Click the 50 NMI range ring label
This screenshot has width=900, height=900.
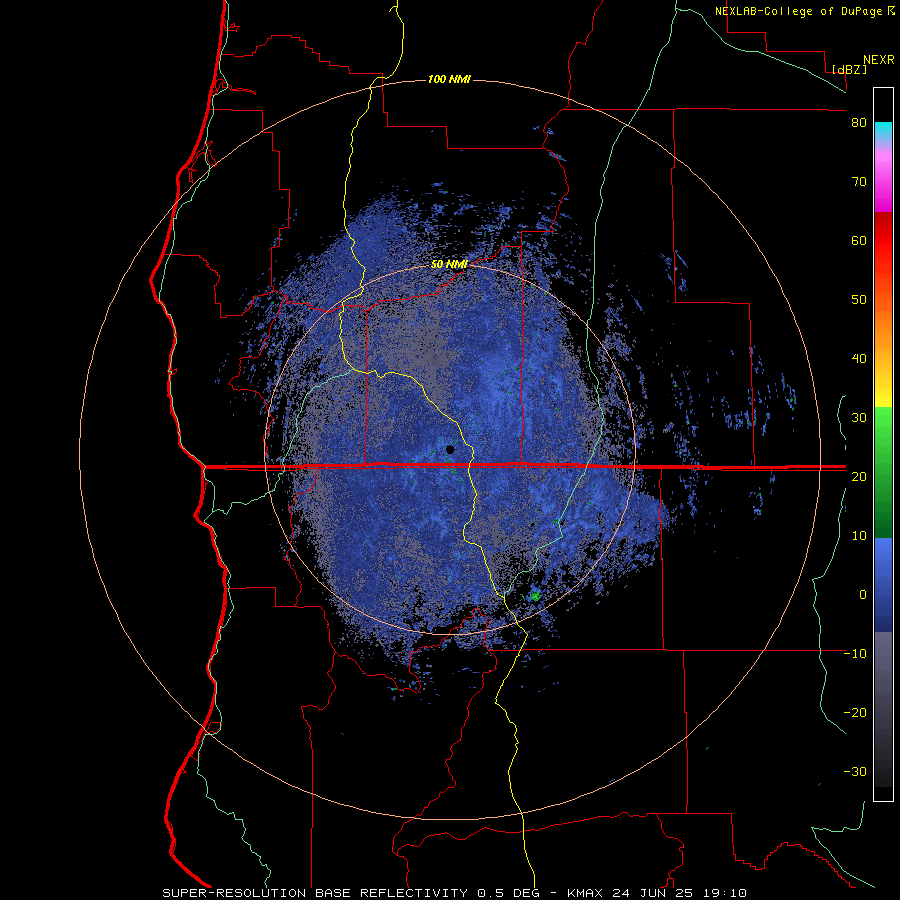coord(449,264)
